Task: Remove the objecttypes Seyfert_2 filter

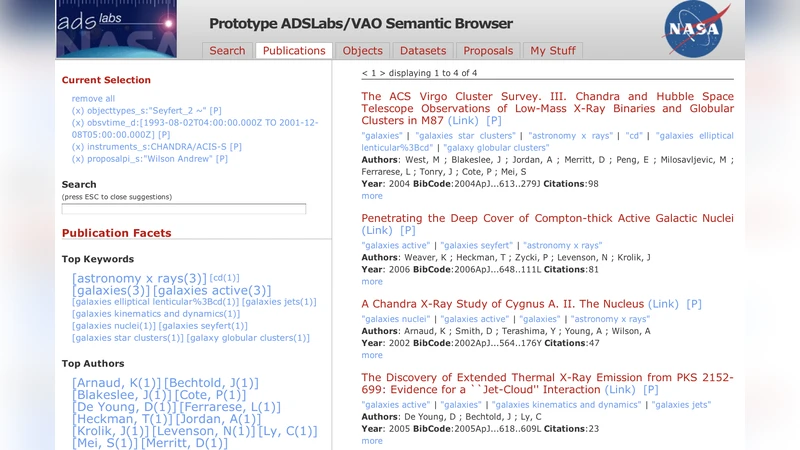Action: (x=78, y=111)
